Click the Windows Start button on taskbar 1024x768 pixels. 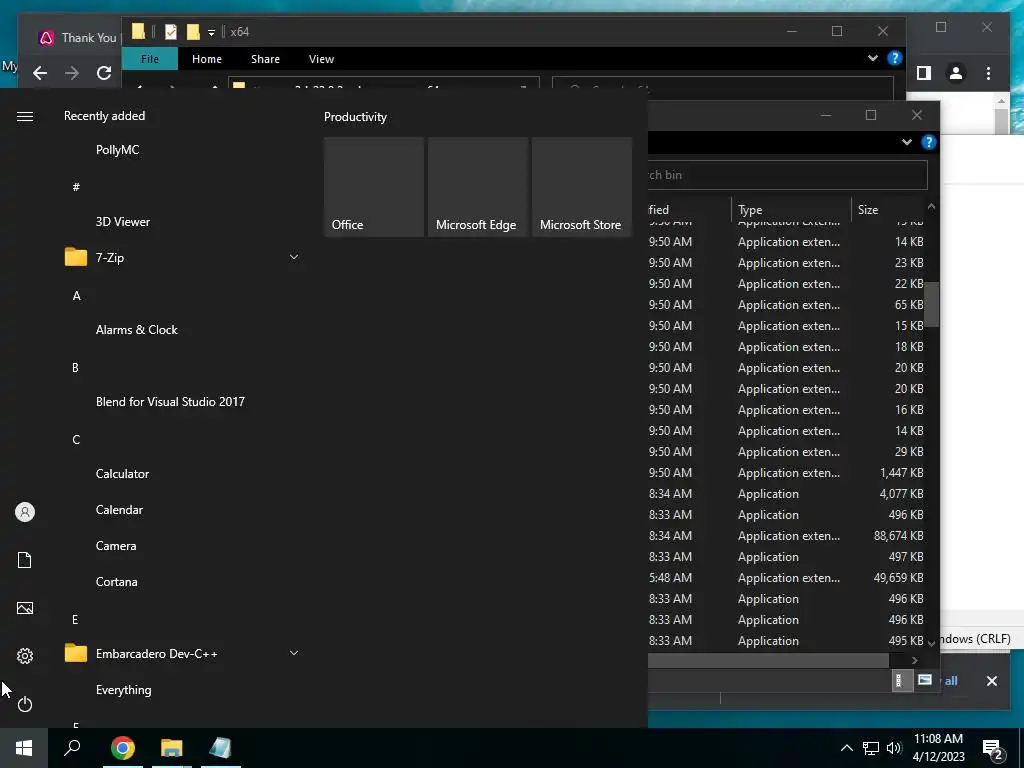coord(24,748)
